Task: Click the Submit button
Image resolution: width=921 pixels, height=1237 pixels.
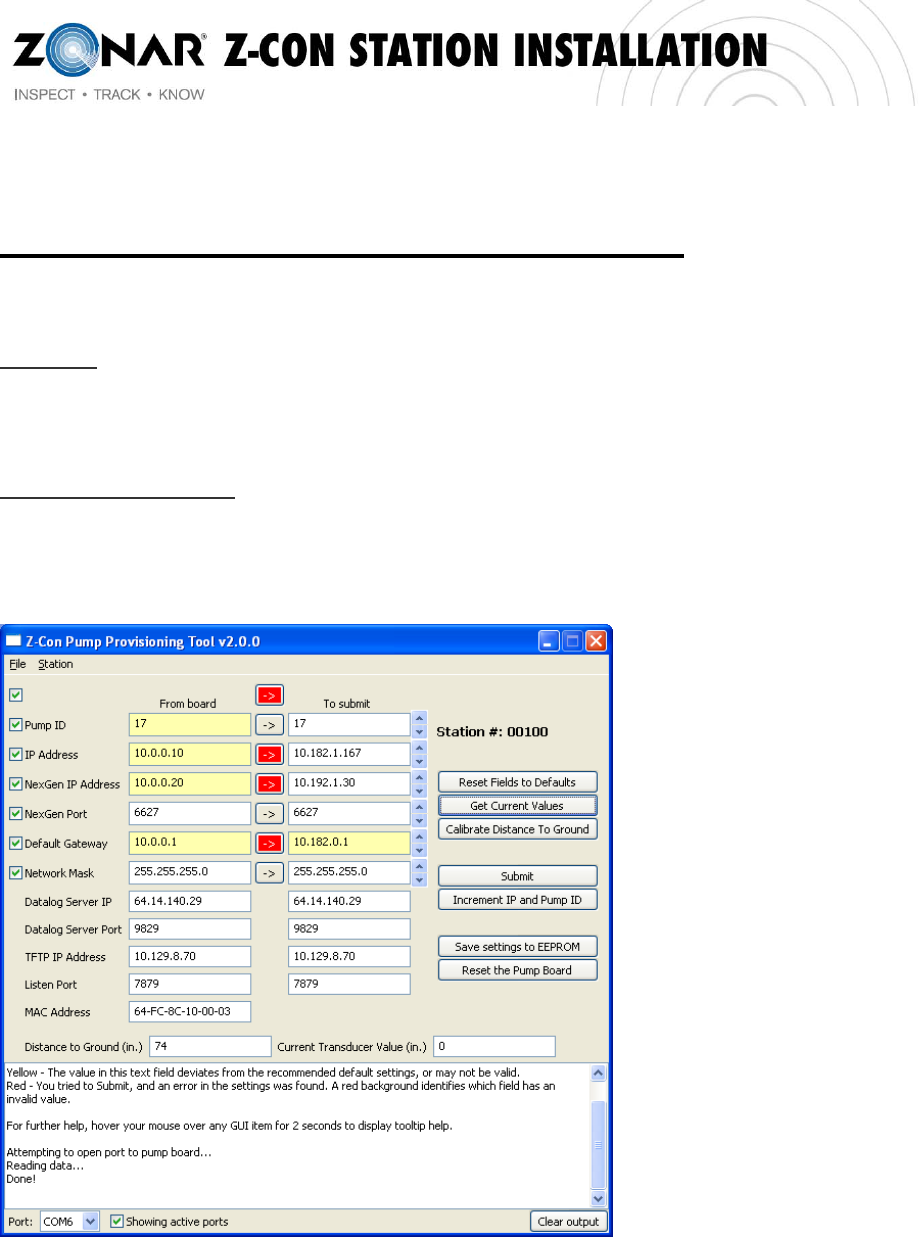Action: pos(517,876)
